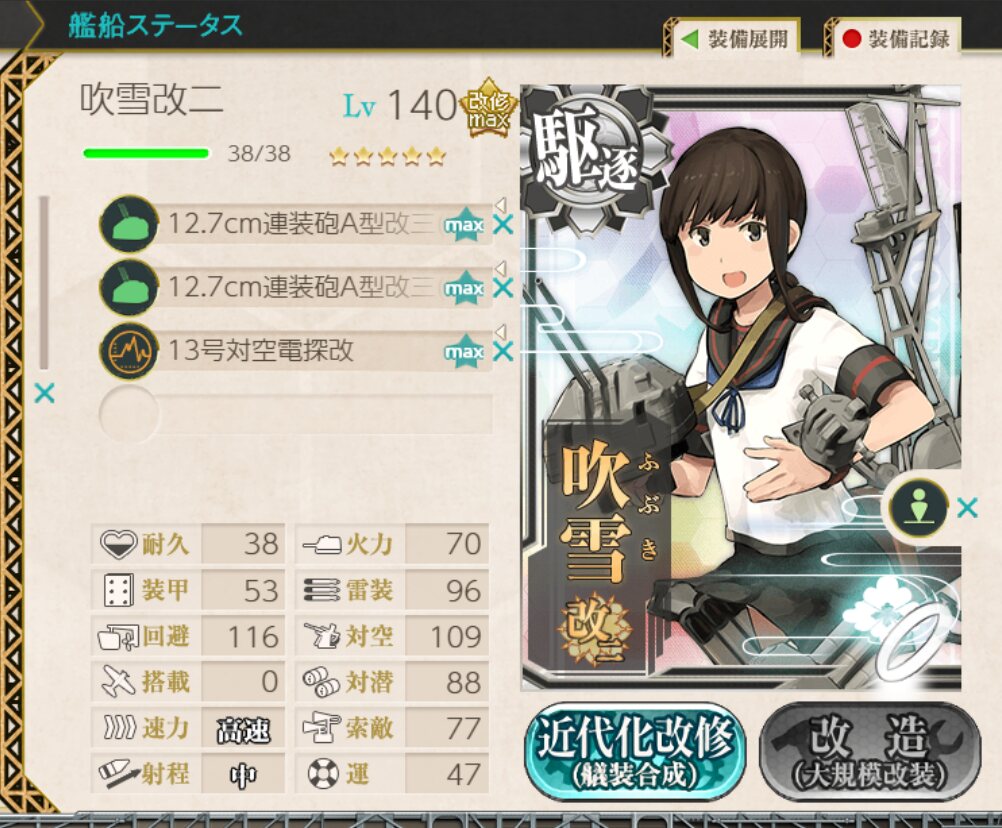Click the green HP bar 38/38

pyautogui.click(x=146, y=153)
